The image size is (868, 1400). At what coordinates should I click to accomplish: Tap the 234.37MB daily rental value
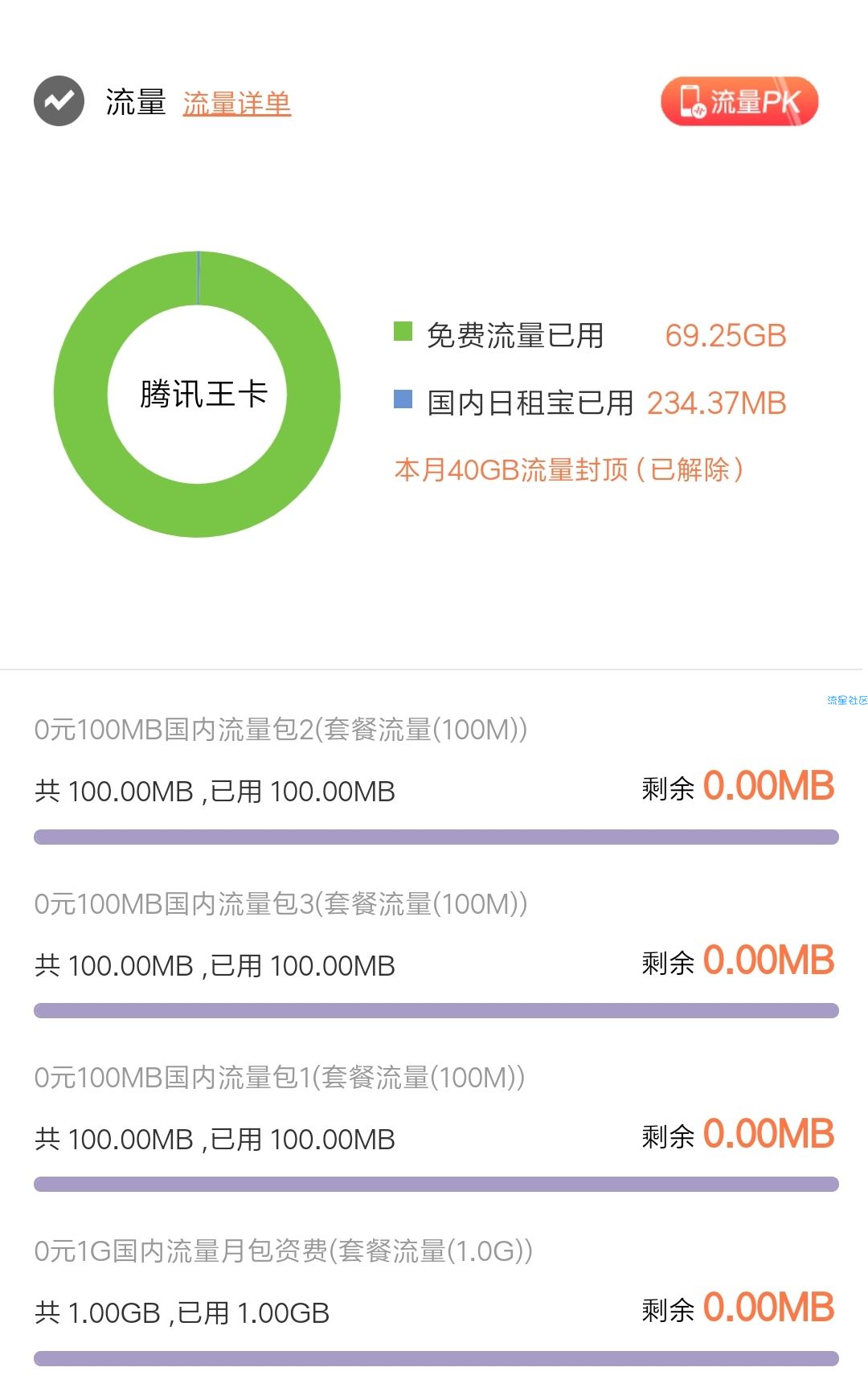pyautogui.click(x=716, y=403)
